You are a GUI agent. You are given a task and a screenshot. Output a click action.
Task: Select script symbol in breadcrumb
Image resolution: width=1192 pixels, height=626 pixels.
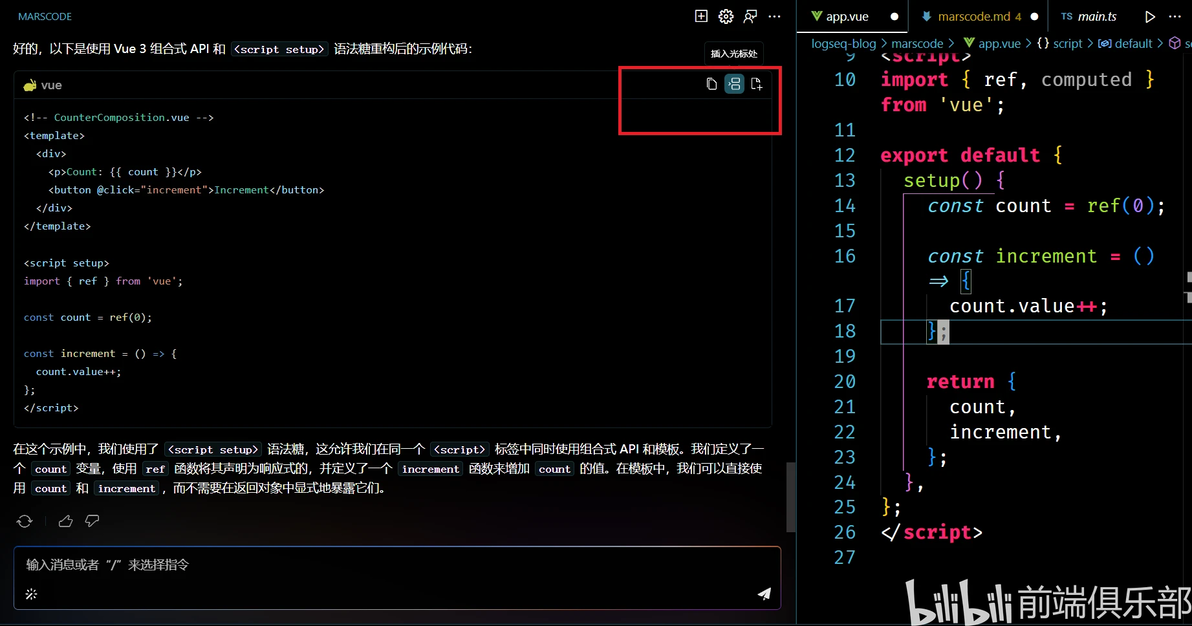click(x=1060, y=43)
